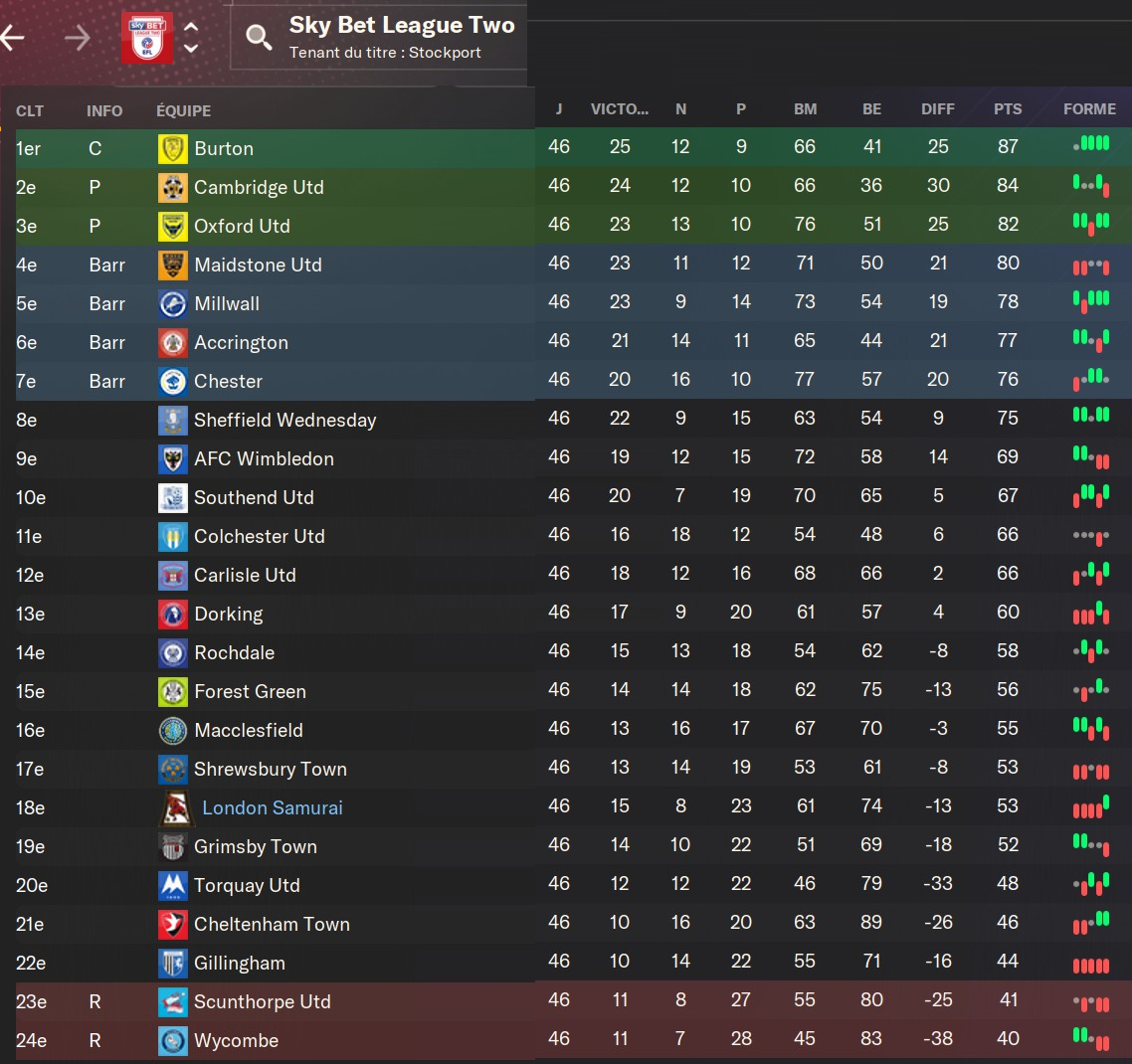This screenshot has height=1064, width=1132.
Task: Click Chester's form indicator bars
Action: 1090,380
